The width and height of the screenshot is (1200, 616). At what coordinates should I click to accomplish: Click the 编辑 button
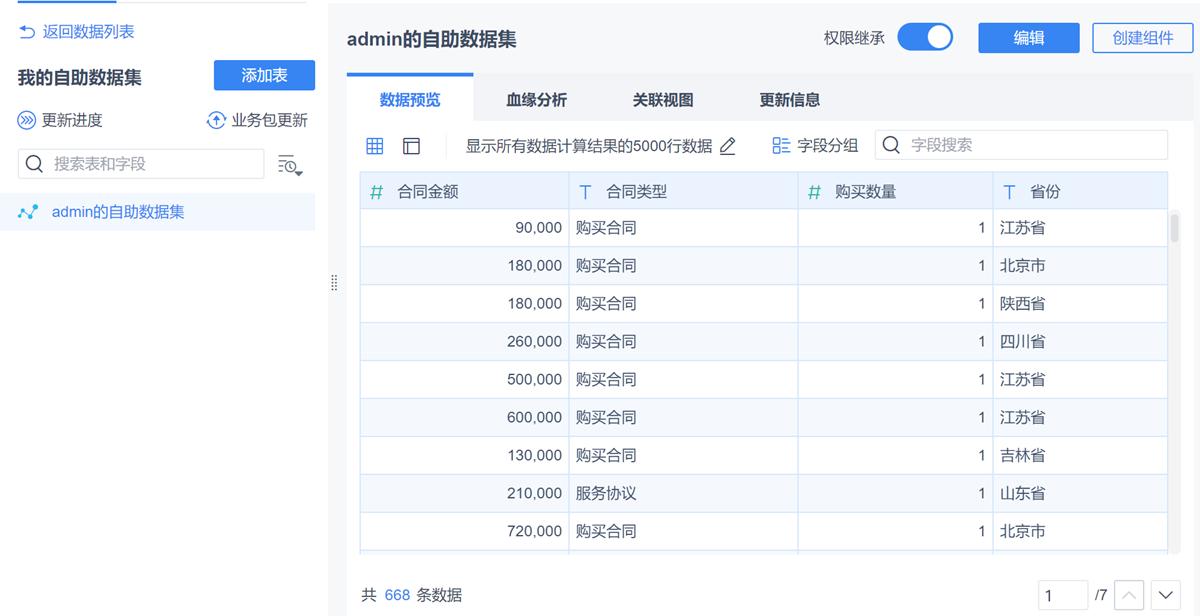pyautogui.click(x=1029, y=38)
